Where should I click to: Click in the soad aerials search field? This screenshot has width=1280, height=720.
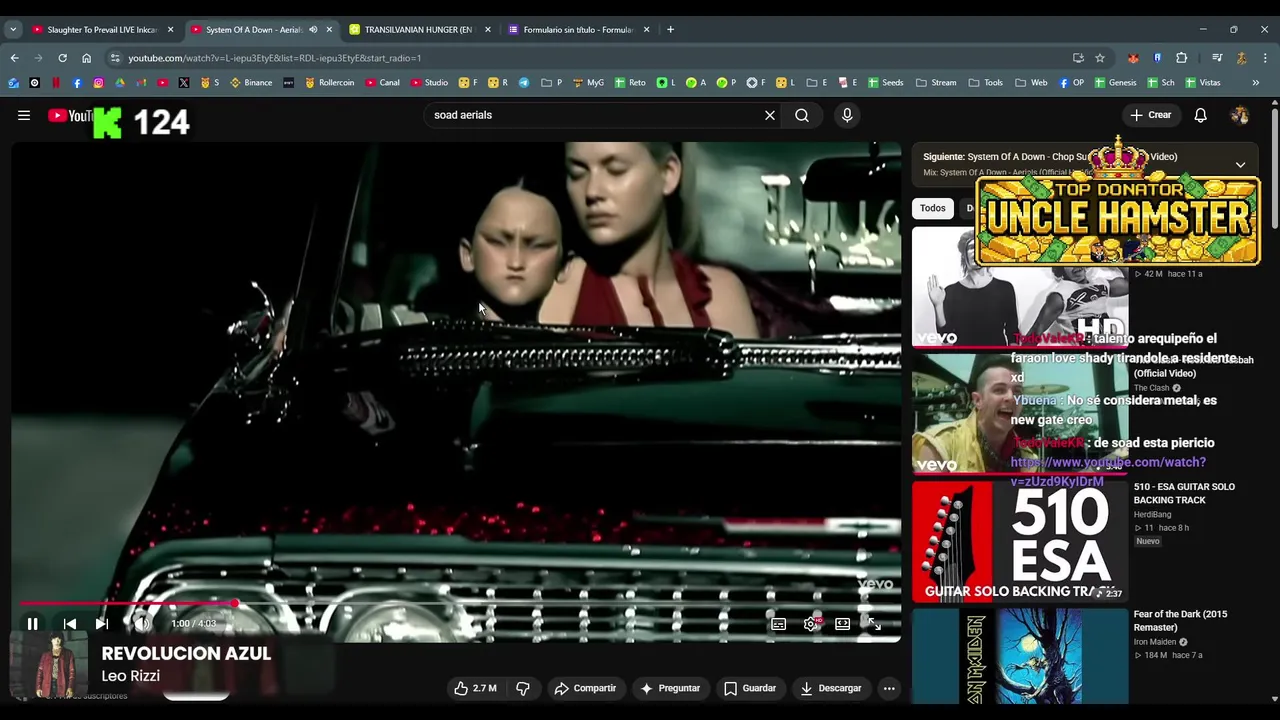595,115
